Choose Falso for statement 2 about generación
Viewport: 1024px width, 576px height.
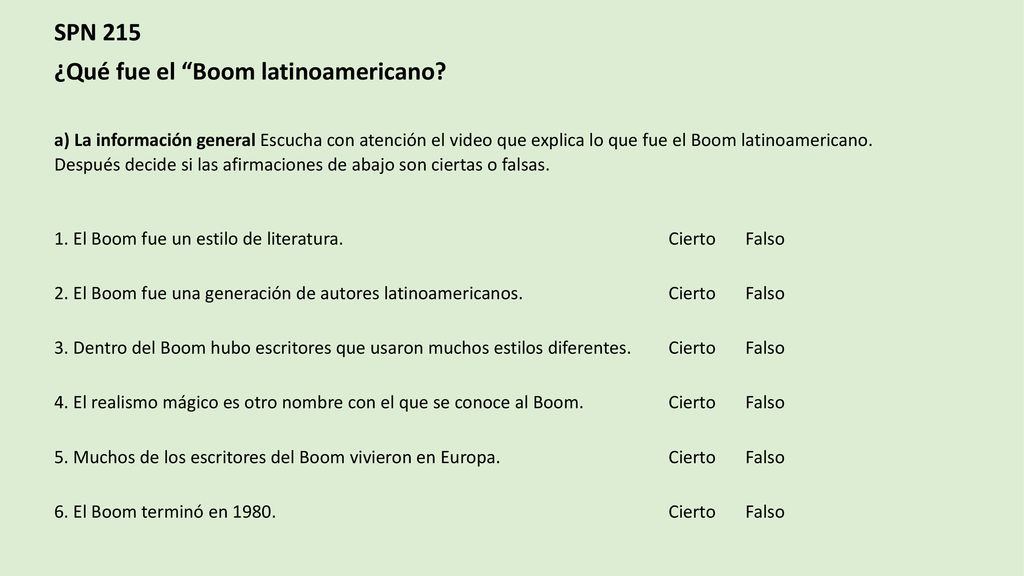[x=765, y=293]
